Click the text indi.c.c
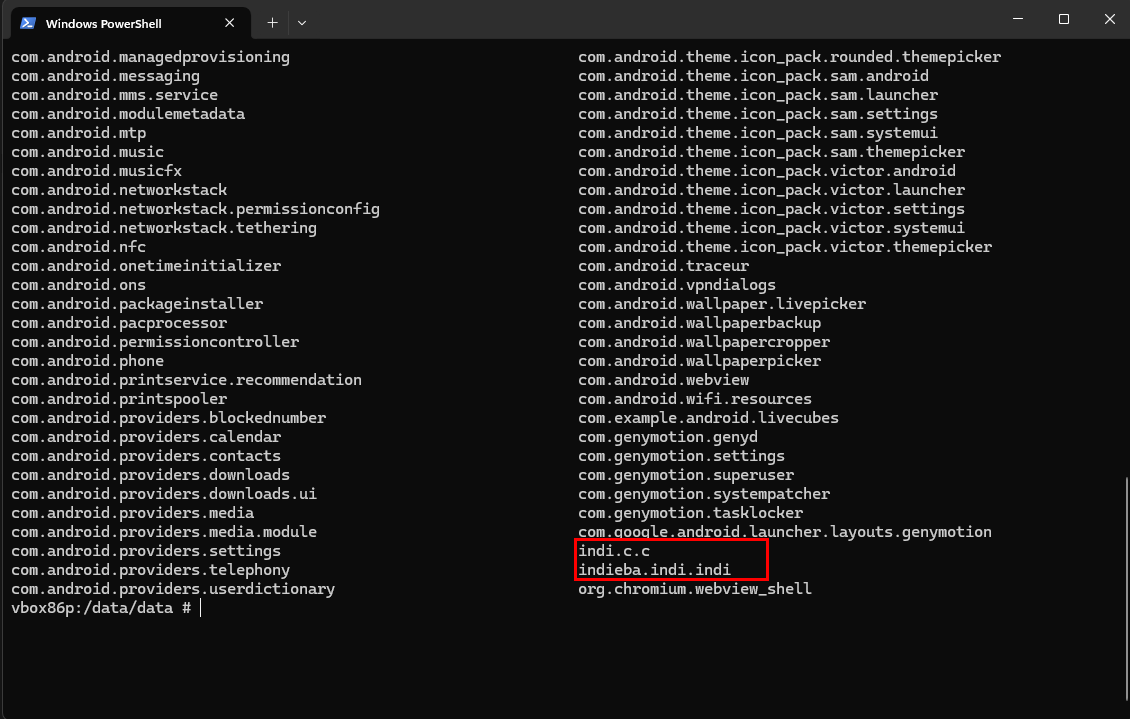The image size is (1130, 719). 614,551
